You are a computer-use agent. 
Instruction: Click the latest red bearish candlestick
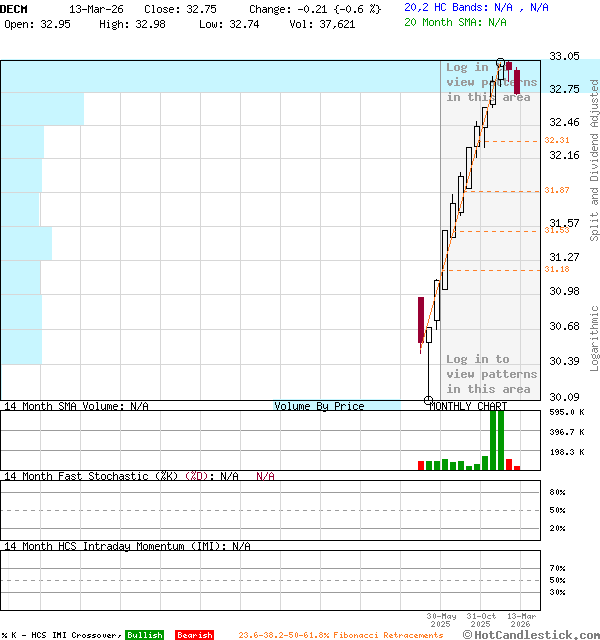[517, 80]
